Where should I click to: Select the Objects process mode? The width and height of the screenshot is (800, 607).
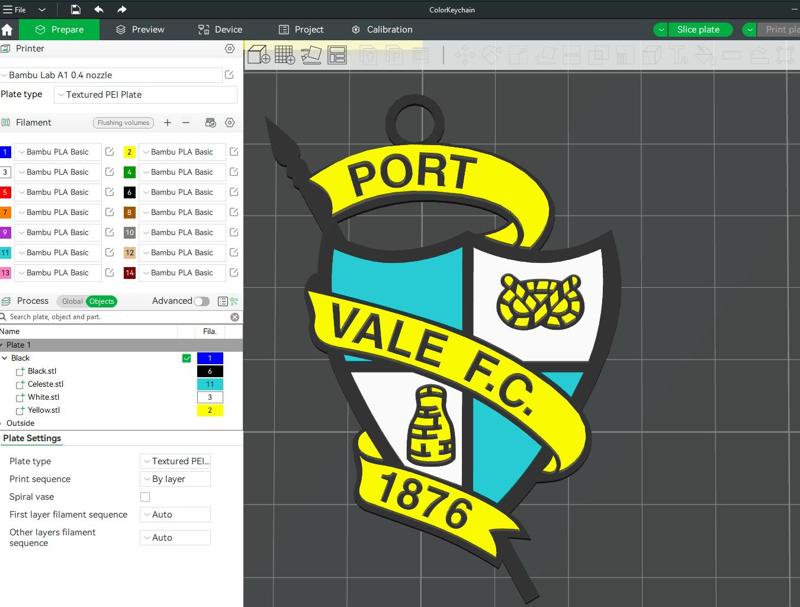tap(102, 301)
